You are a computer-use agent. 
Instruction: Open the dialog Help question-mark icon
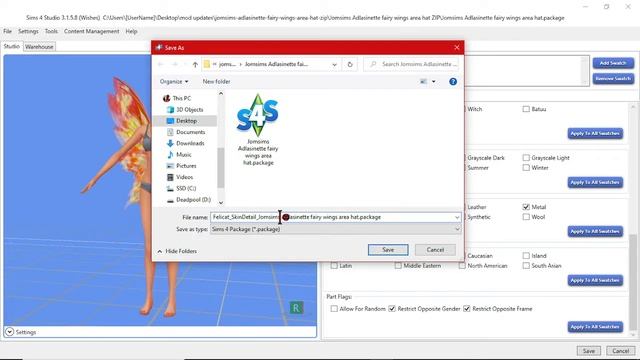[453, 82]
